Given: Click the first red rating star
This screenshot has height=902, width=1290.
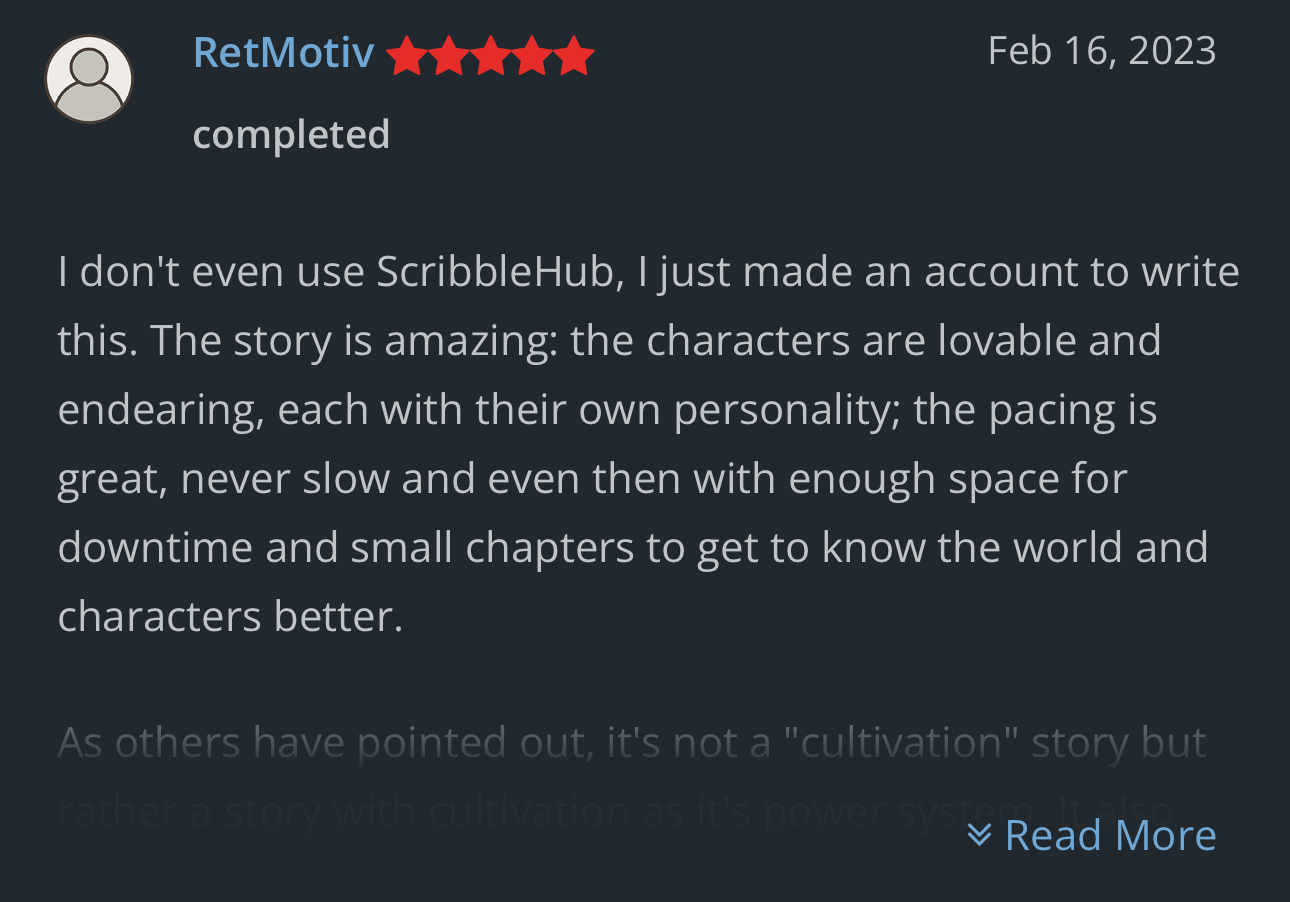Looking at the screenshot, I should [406, 56].
